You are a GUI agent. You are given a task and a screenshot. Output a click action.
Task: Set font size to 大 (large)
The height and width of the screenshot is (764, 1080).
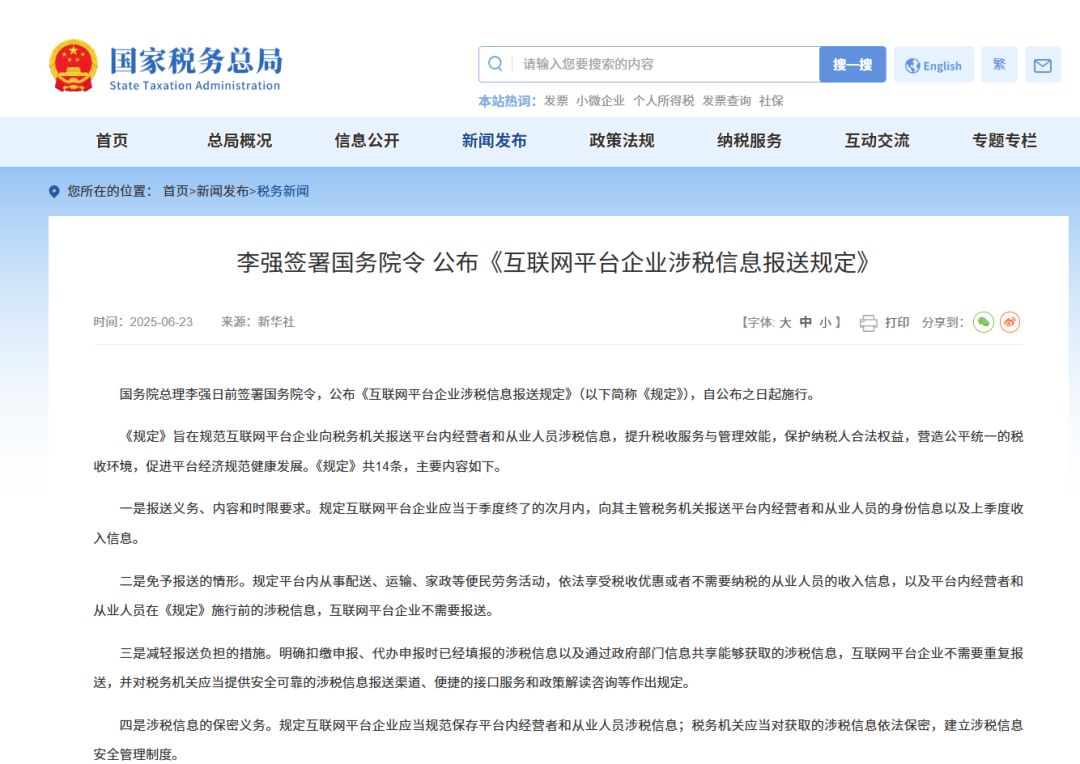coord(786,322)
